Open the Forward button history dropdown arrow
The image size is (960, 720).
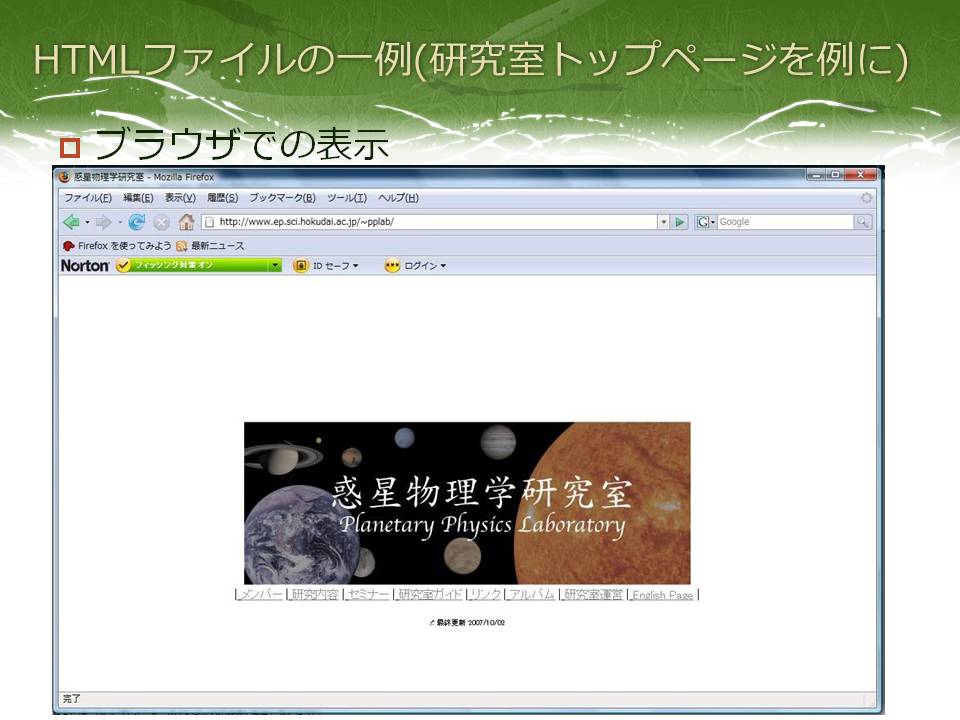[119, 222]
